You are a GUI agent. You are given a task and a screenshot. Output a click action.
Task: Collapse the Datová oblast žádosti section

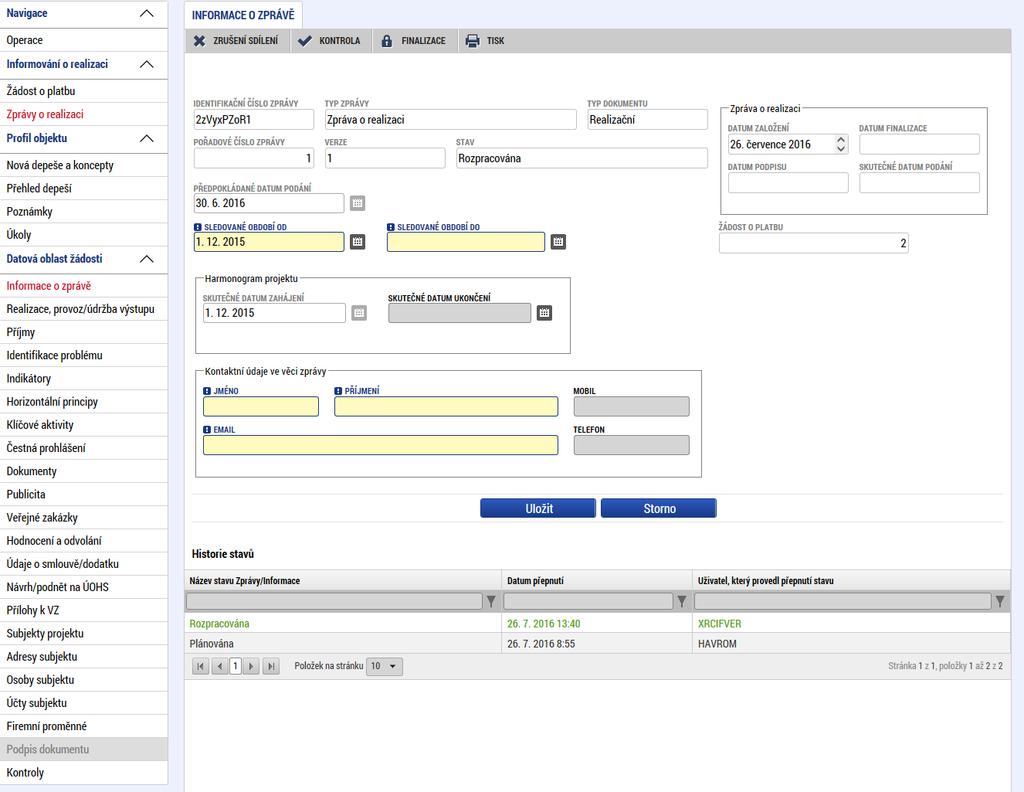click(x=147, y=259)
